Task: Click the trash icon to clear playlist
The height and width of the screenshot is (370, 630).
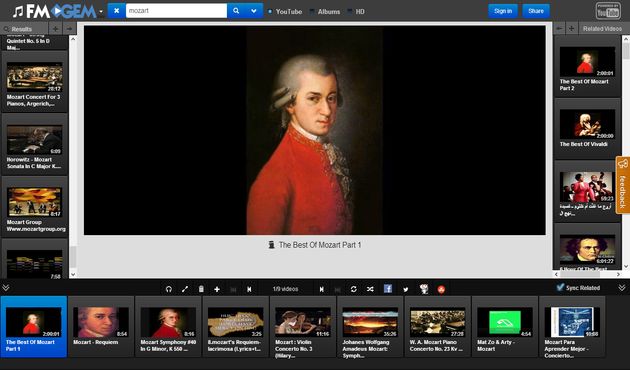Action: pyautogui.click(x=201, y=289)
